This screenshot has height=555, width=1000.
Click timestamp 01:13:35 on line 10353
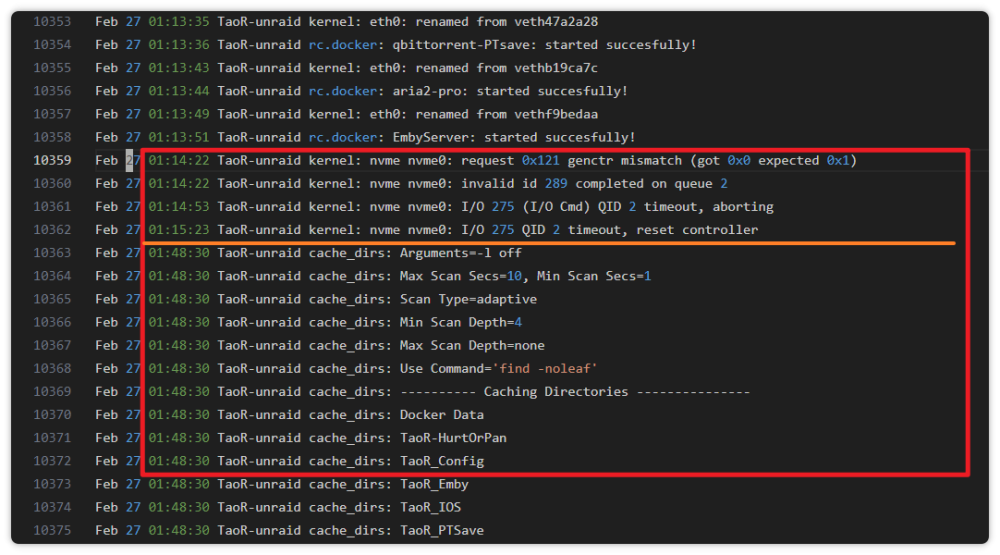(179, 22)
